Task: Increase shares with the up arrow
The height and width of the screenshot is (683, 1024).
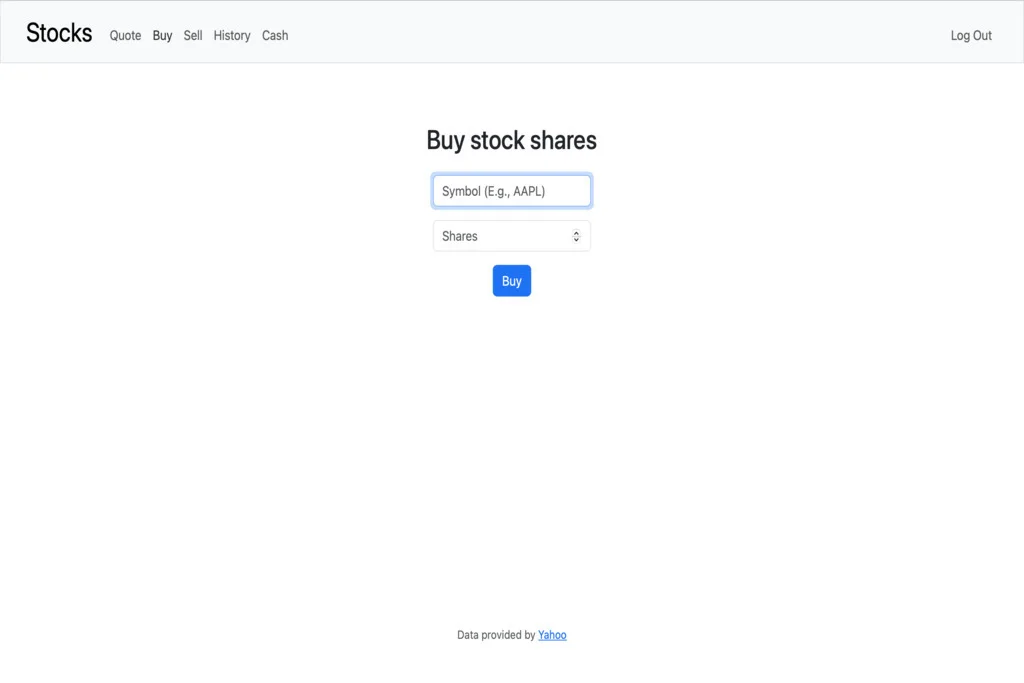Action: (576, 233)
